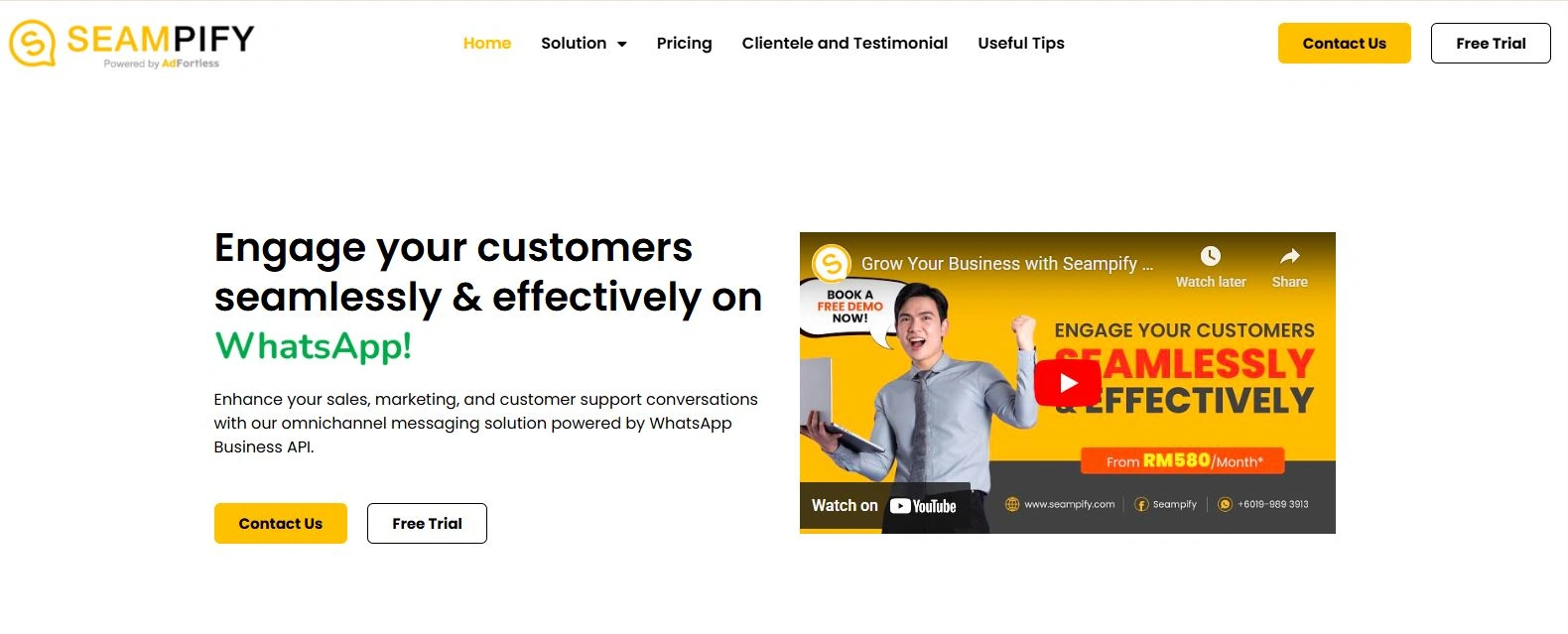Click the Share arrow icon on the video
The height and width of the screenshot is (634, 1568).
[x=1290, y=256]
